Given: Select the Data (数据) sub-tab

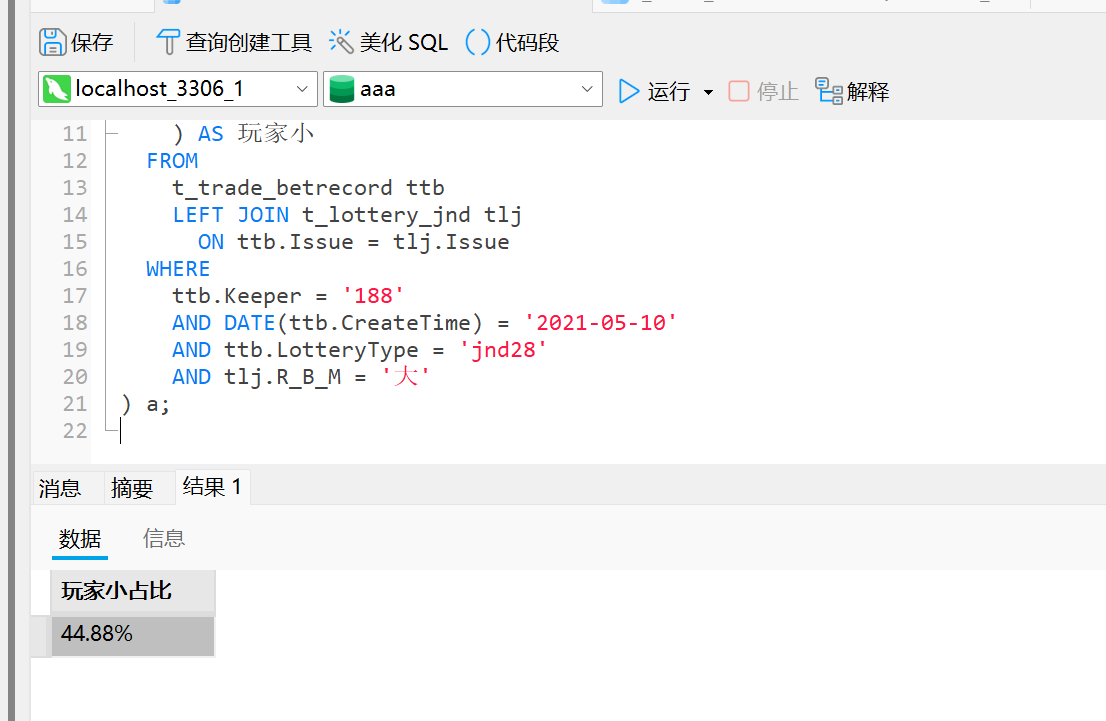Looking at the screenshot, I should pos(80,539).
